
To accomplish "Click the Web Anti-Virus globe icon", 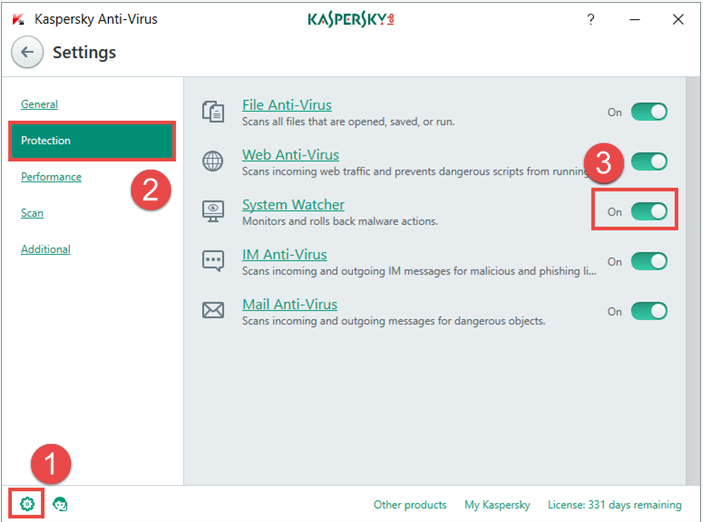I will tap(213, 161).
